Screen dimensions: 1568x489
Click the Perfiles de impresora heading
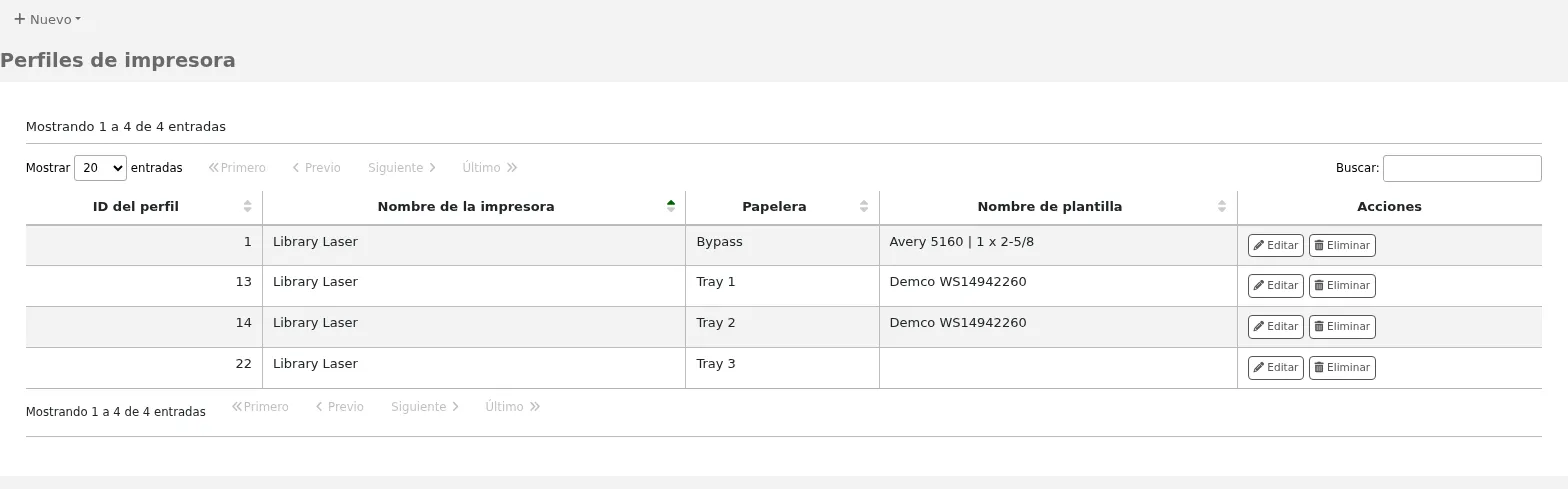pos(118,60)
